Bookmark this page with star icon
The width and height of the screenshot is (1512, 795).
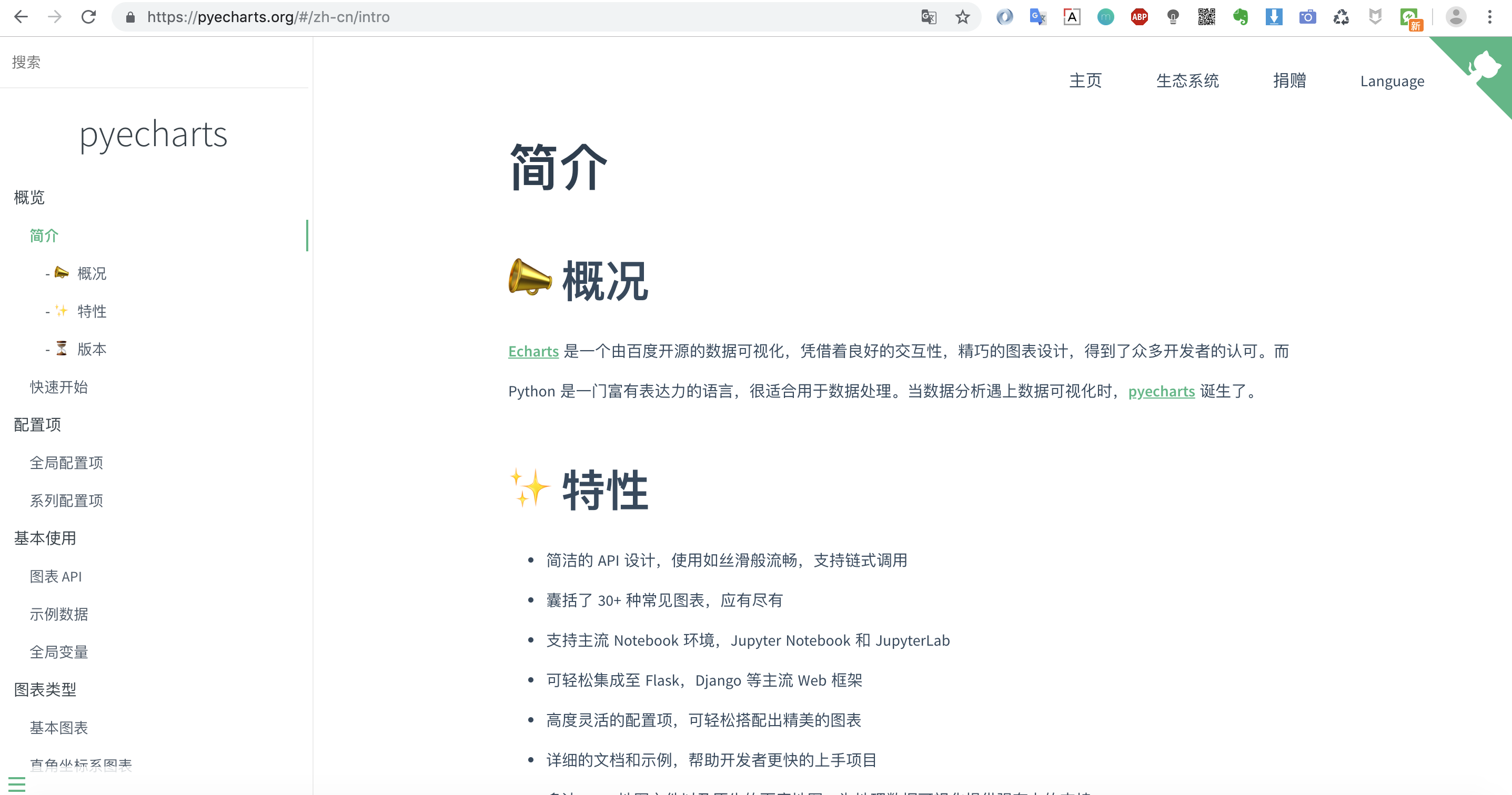(x=962, y=17)
